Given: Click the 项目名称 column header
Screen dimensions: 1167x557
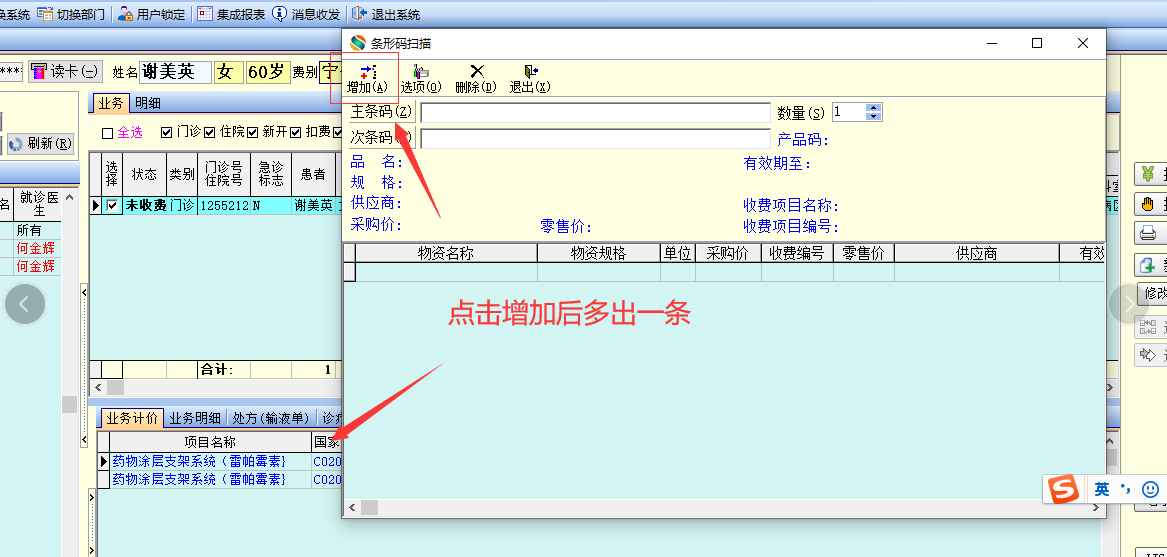Looking at the screenshot, I should 210,442.
